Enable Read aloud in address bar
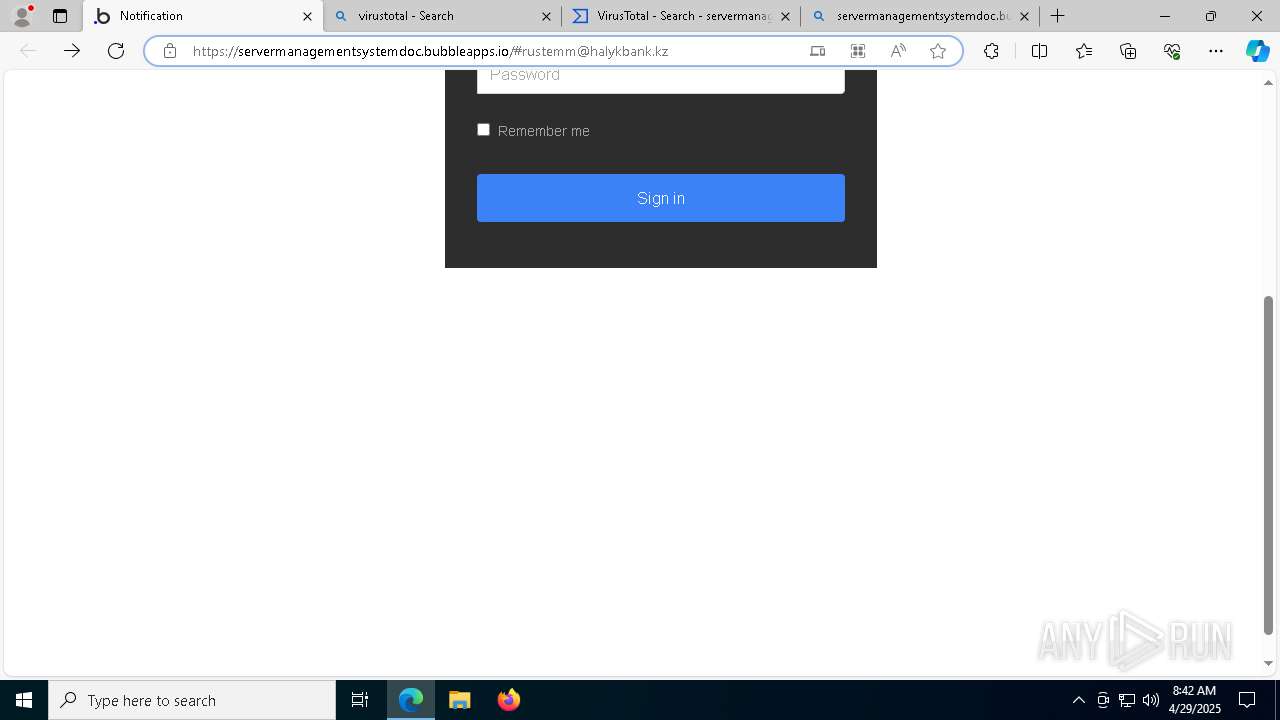1280x720 pixels. click(897, 51)
